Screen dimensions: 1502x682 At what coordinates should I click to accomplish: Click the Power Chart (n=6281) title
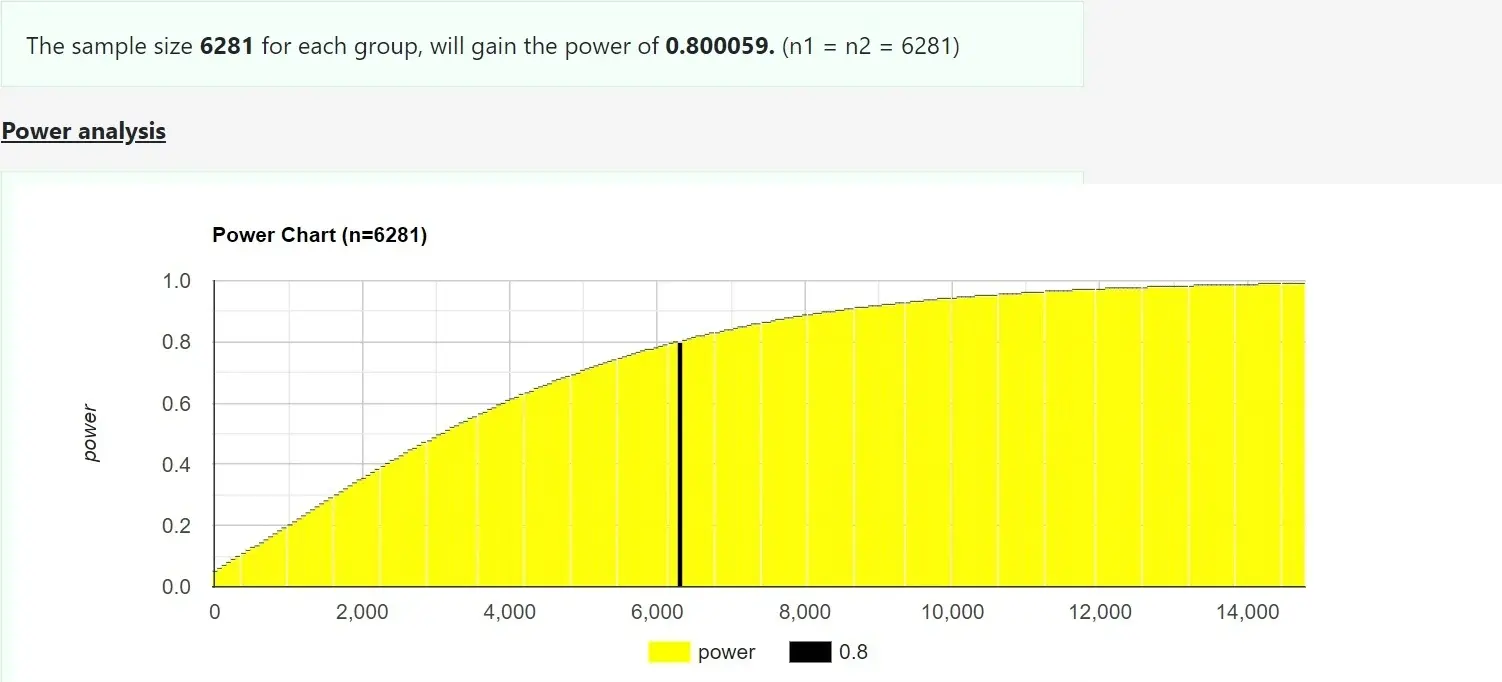pos(319,236)
